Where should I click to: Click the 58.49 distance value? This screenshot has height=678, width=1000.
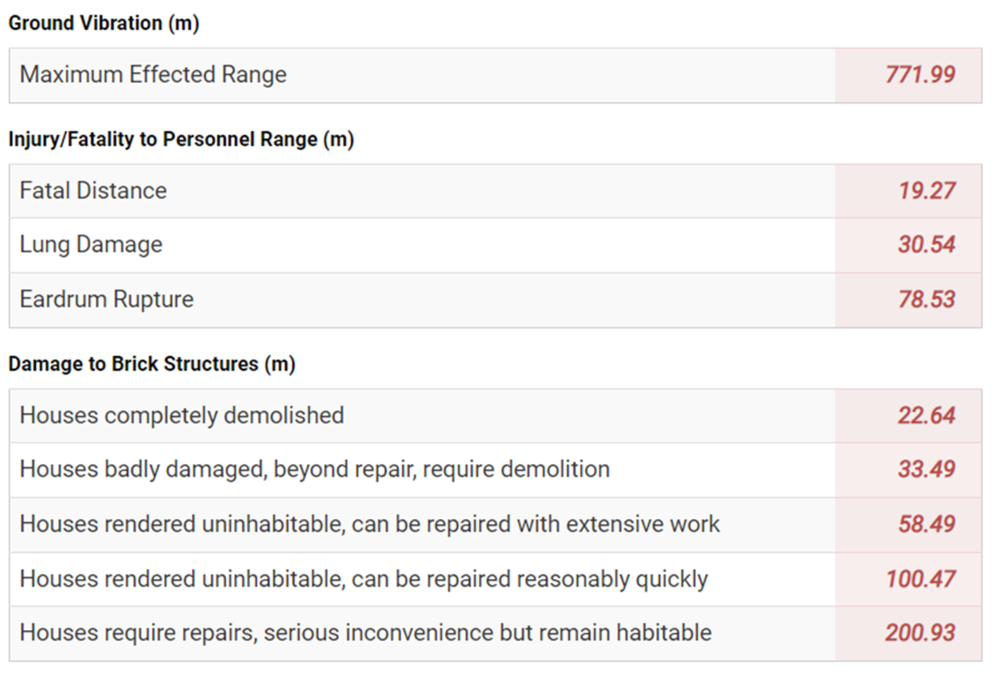926,524
